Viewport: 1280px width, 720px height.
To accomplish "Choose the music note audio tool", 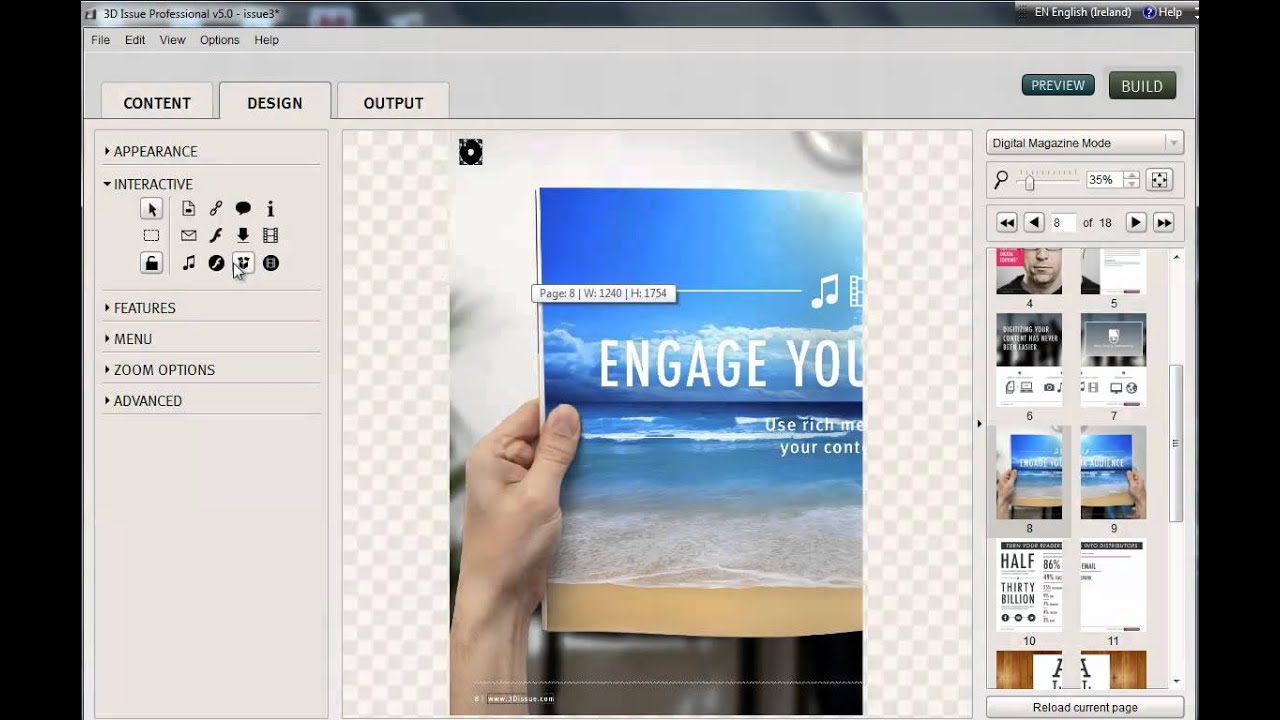I will pyautogui.click(x=188, y=263).
